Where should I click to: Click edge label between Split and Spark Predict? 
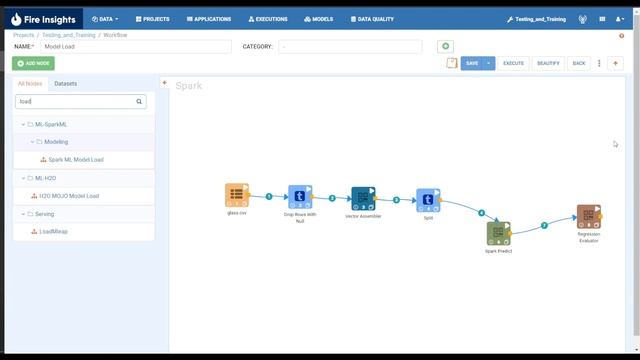tap(482, 213)
